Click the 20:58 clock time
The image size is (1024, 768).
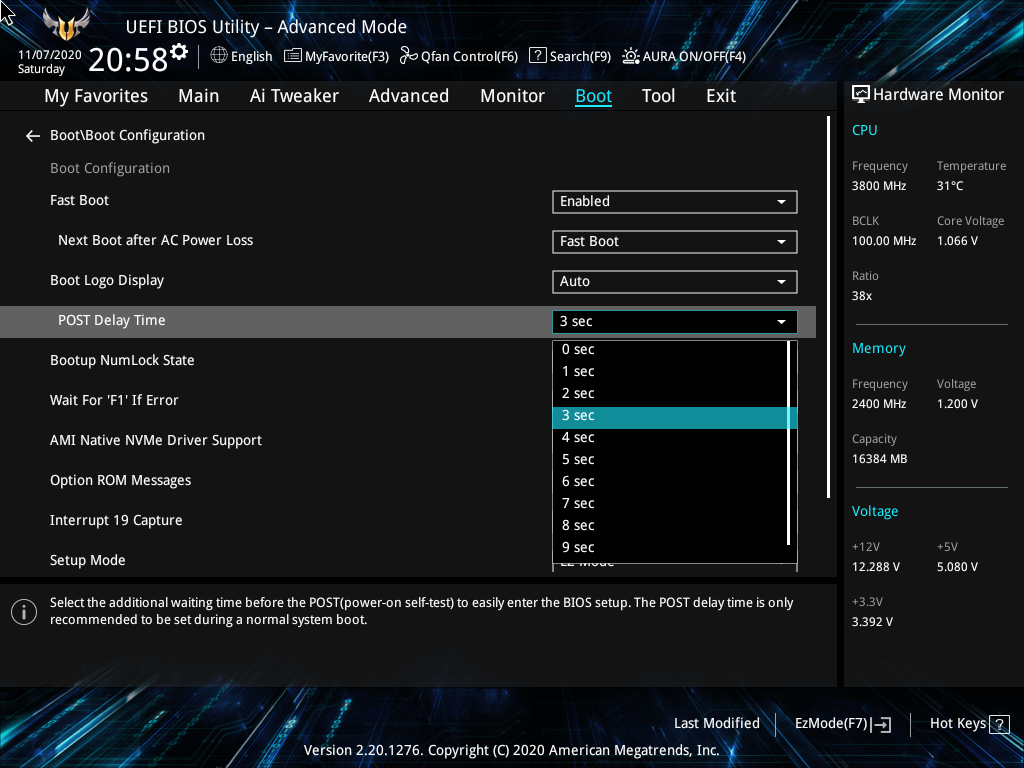pyautogui.click(x=128, y=59)
